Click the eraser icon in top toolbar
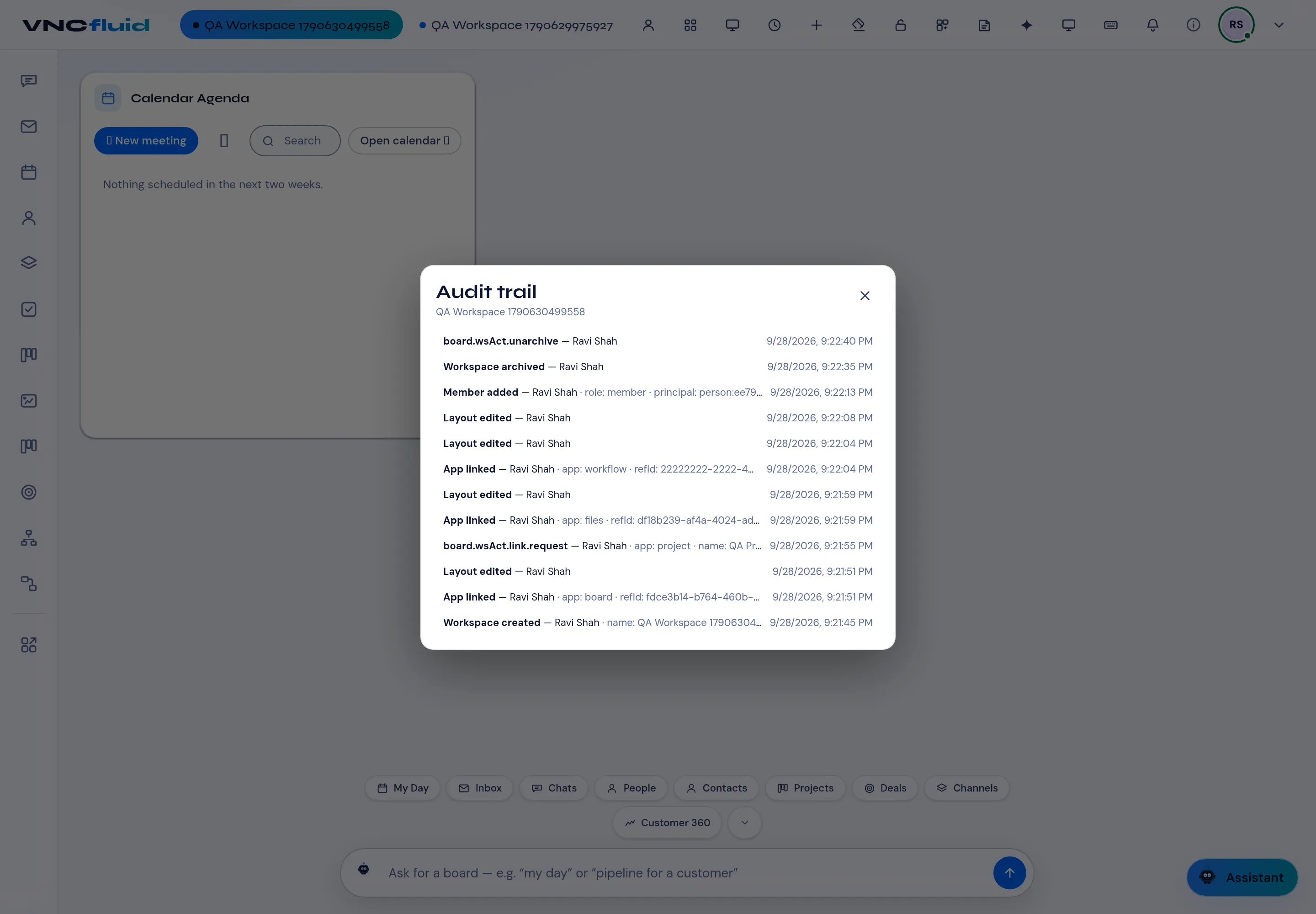The image size is (1316, 914). (x=859, y=25)
